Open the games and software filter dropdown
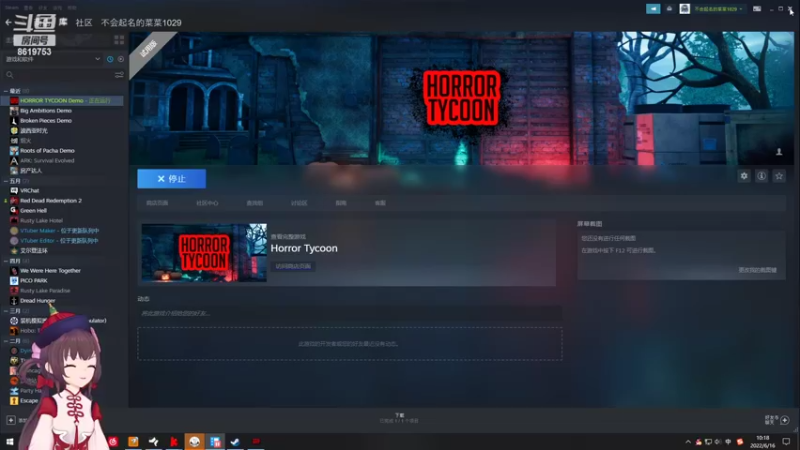The image size is (800, 450). pyautogui.click(x=53, y=59)
